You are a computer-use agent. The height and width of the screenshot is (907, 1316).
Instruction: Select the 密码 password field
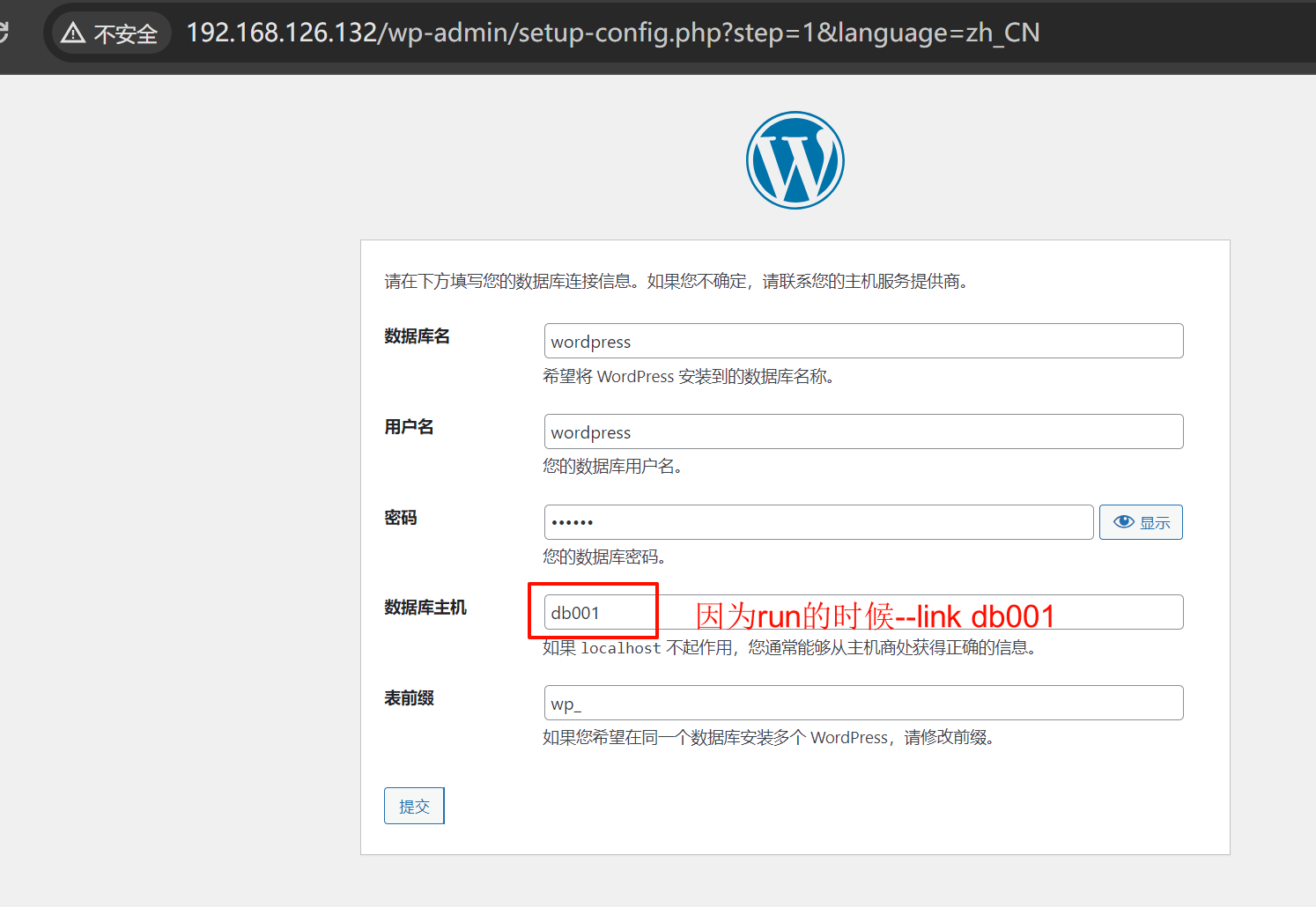click(x=817, y=522)
